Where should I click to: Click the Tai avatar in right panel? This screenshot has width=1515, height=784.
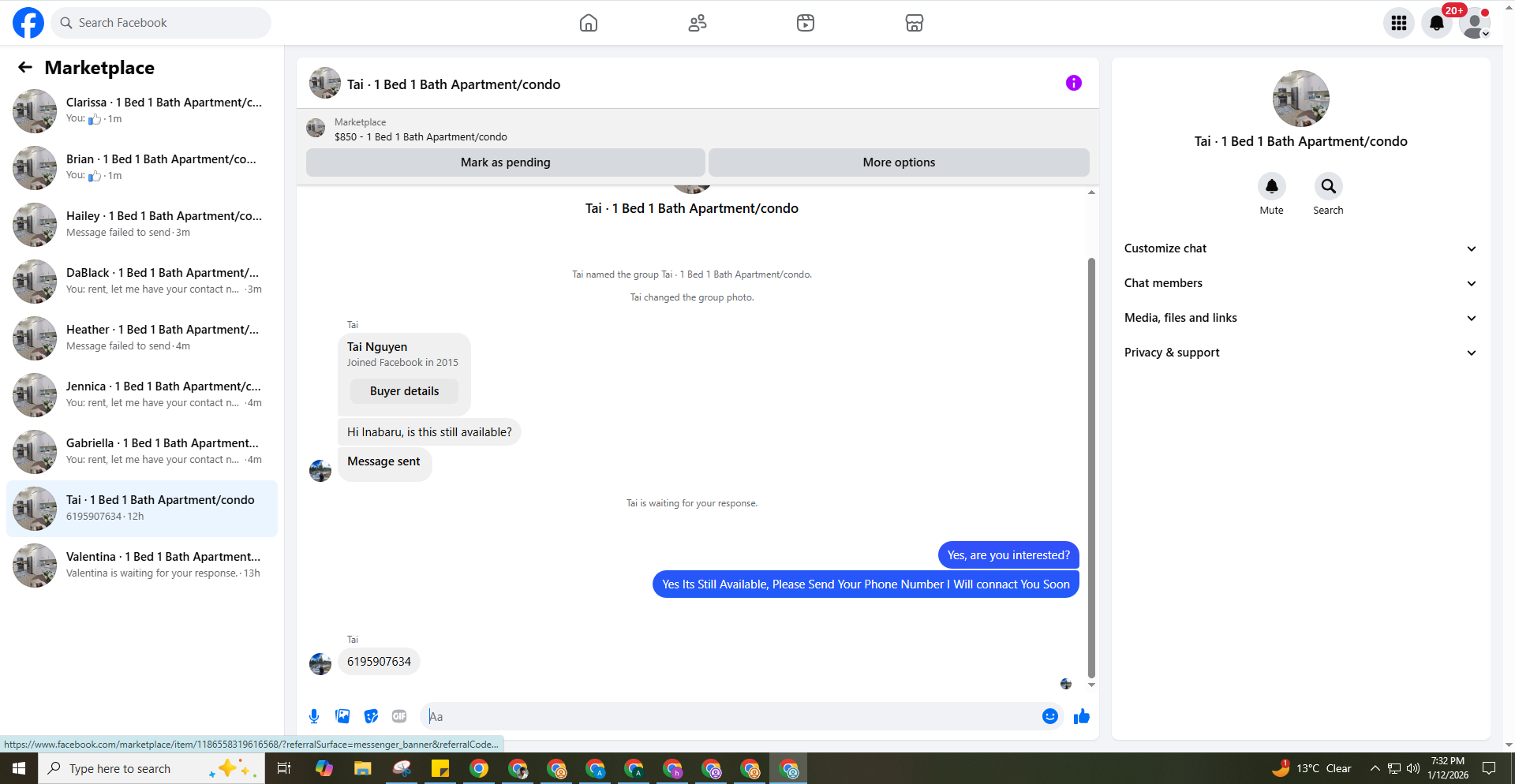click(1301, 99)
